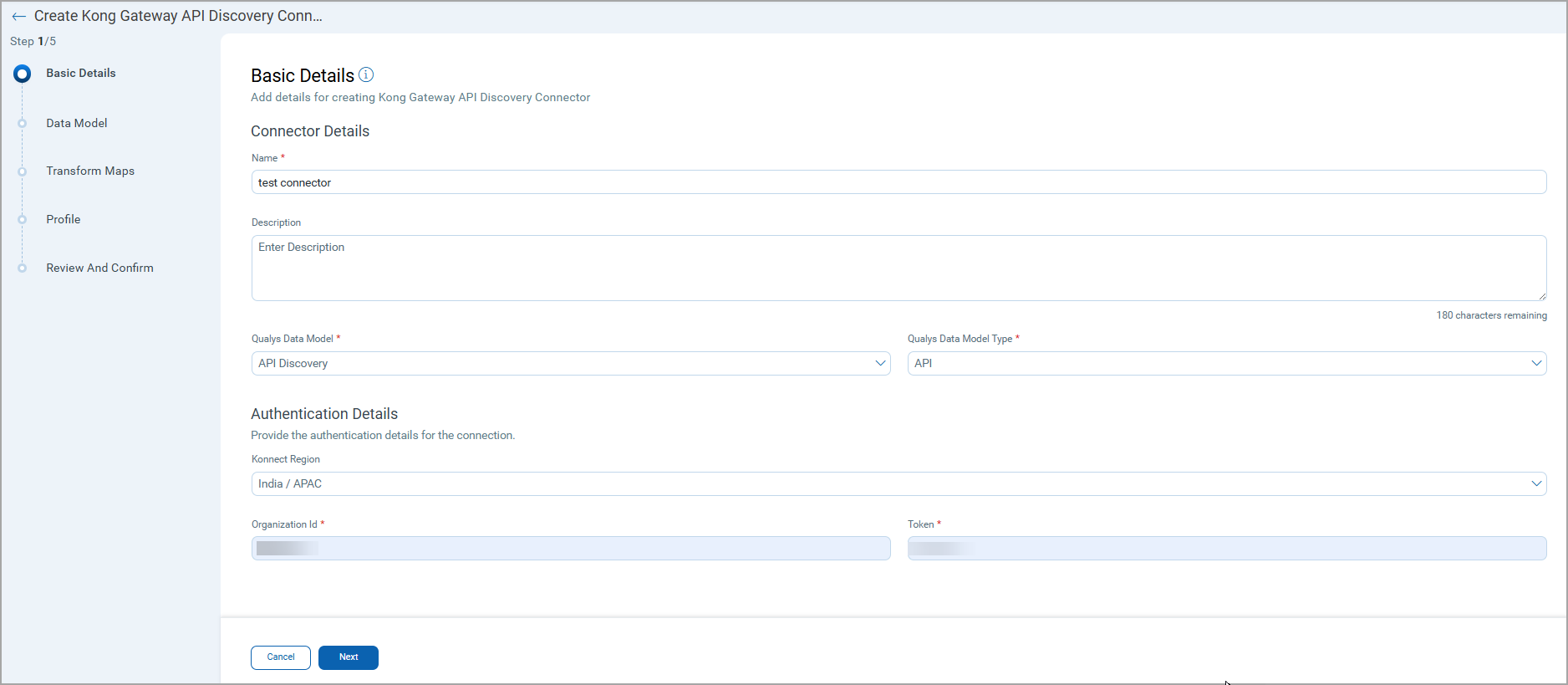Open the Profile step
1568x685 pixels.
[x=64, y=220]
